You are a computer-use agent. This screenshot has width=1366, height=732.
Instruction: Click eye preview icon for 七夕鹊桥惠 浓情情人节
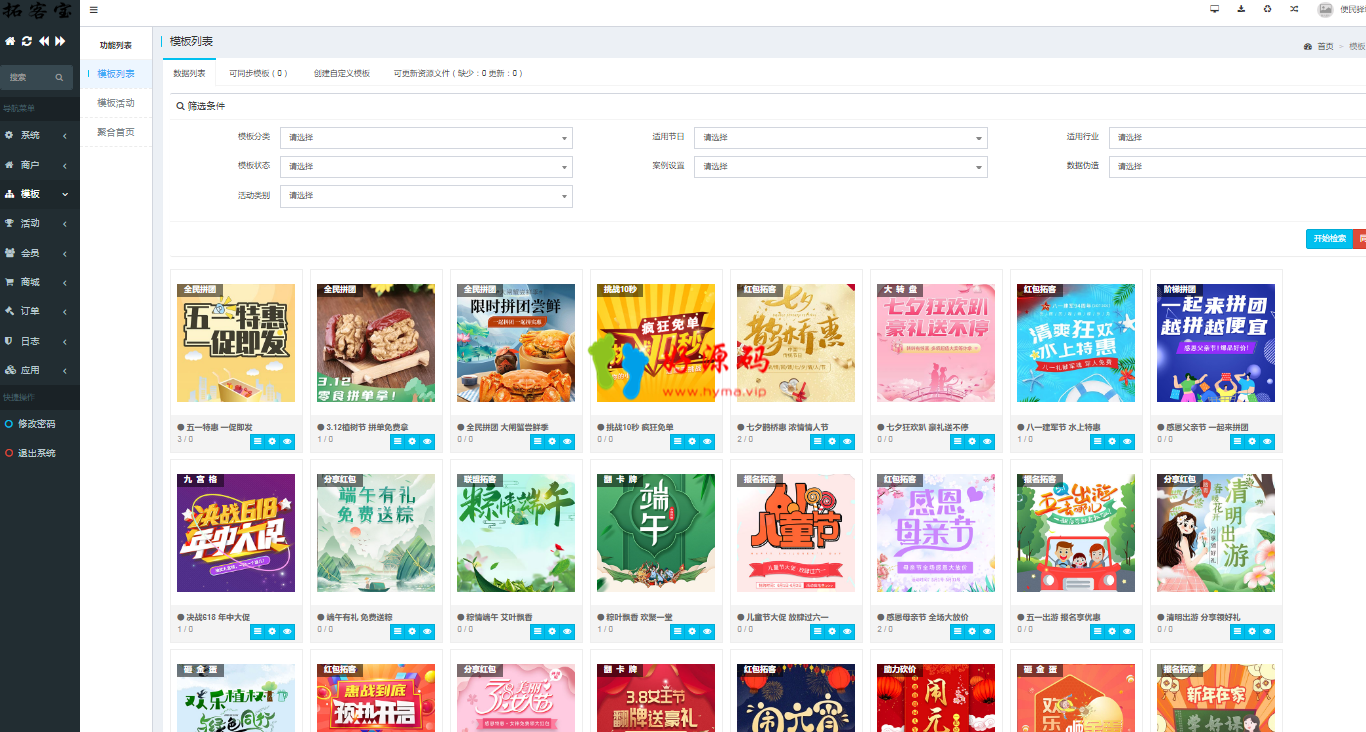847,440
